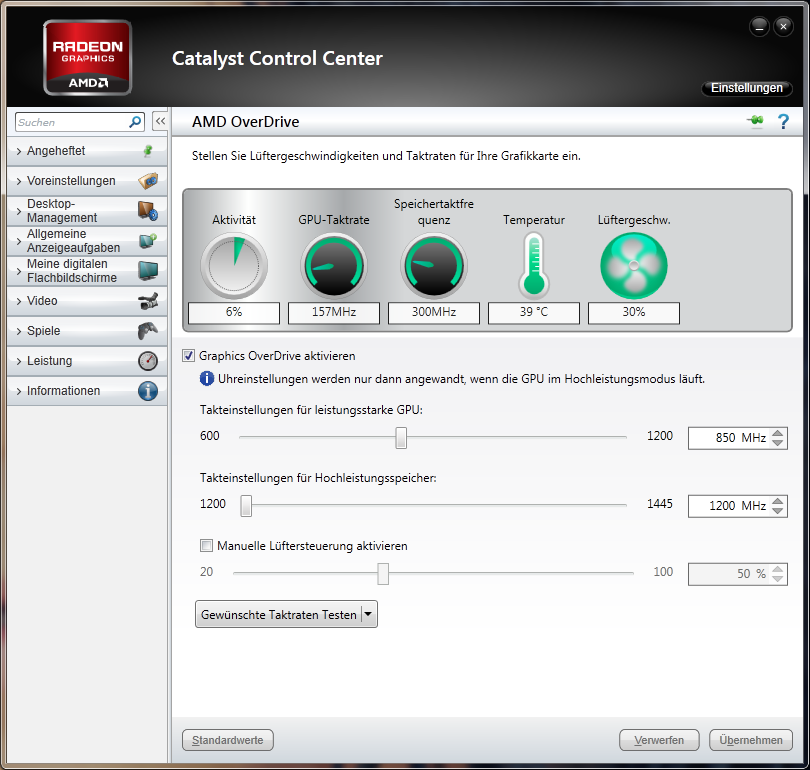Click the green pin icon in the AMD OverDrive header
810x770 pixels.
click(755, 121)
